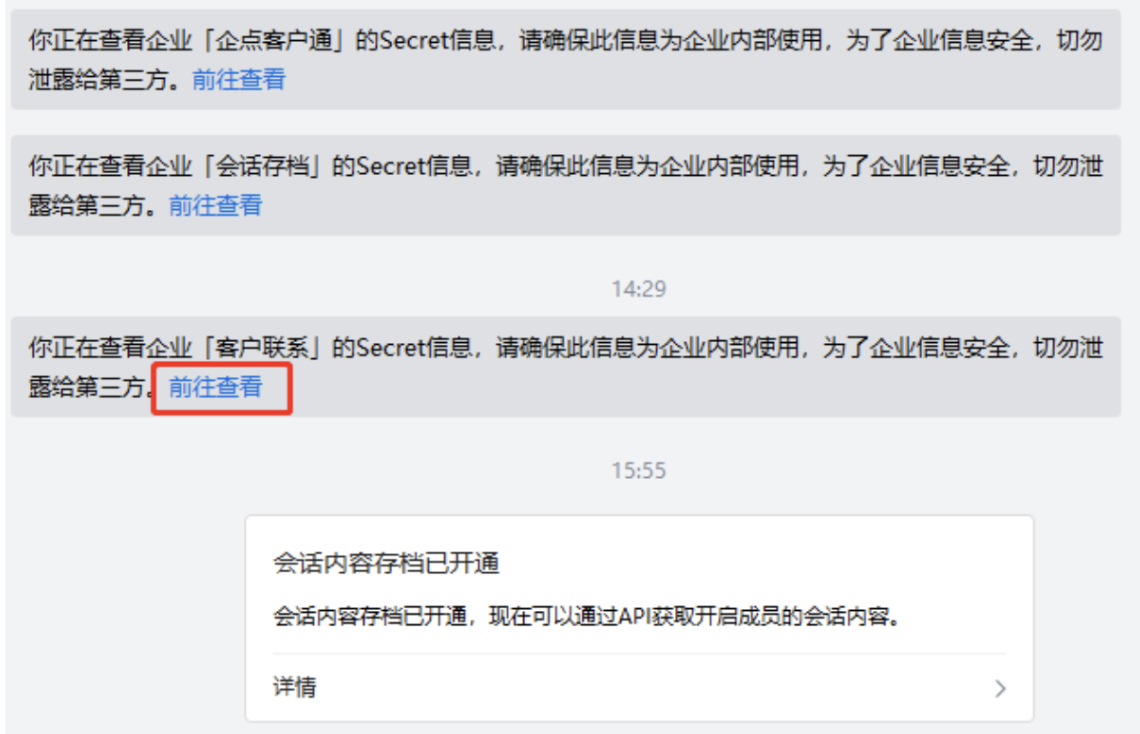Click the word Secret in the 企点客户通 message
Screen dimensions: 1140x734
(414, 40)
